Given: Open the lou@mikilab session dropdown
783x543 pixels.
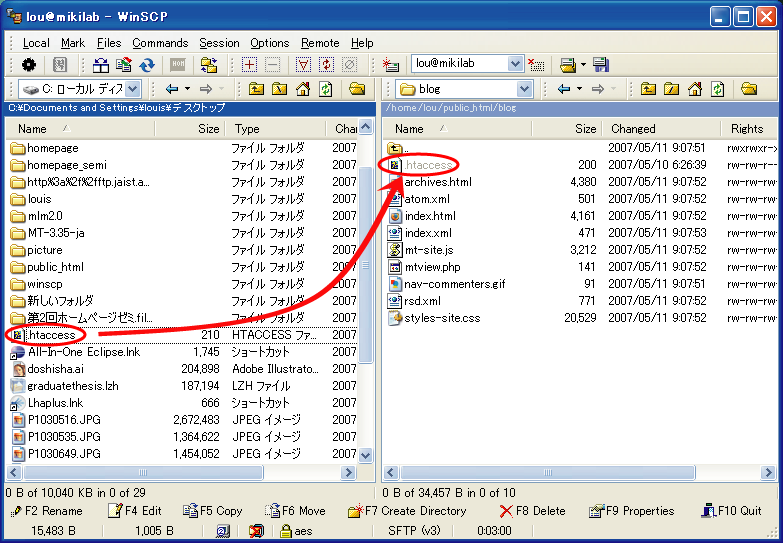Looking at the screenshot, I should click(x=515, y=63).
